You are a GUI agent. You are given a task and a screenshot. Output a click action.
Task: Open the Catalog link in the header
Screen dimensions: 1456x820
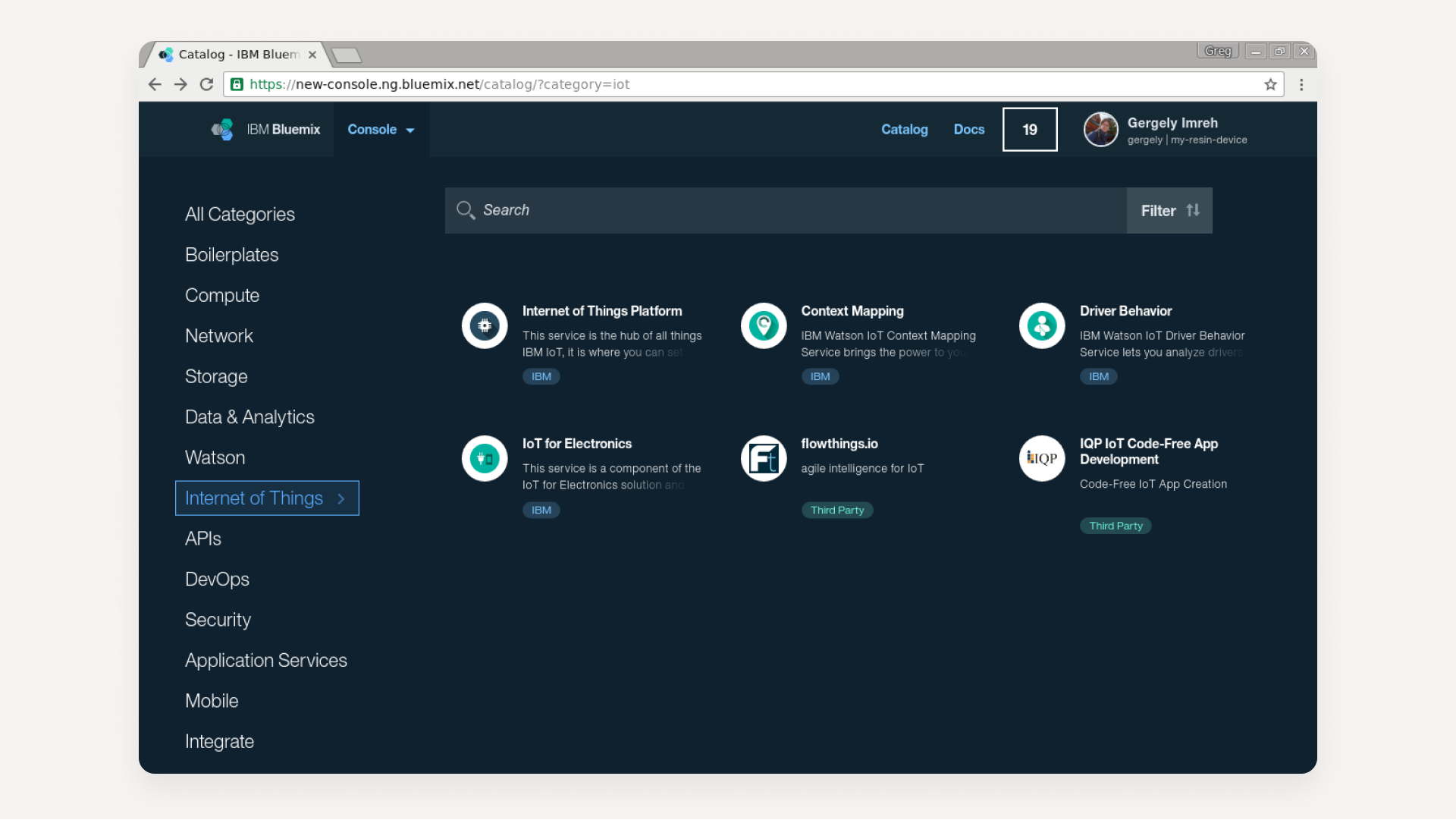click(x=904, y=130)
